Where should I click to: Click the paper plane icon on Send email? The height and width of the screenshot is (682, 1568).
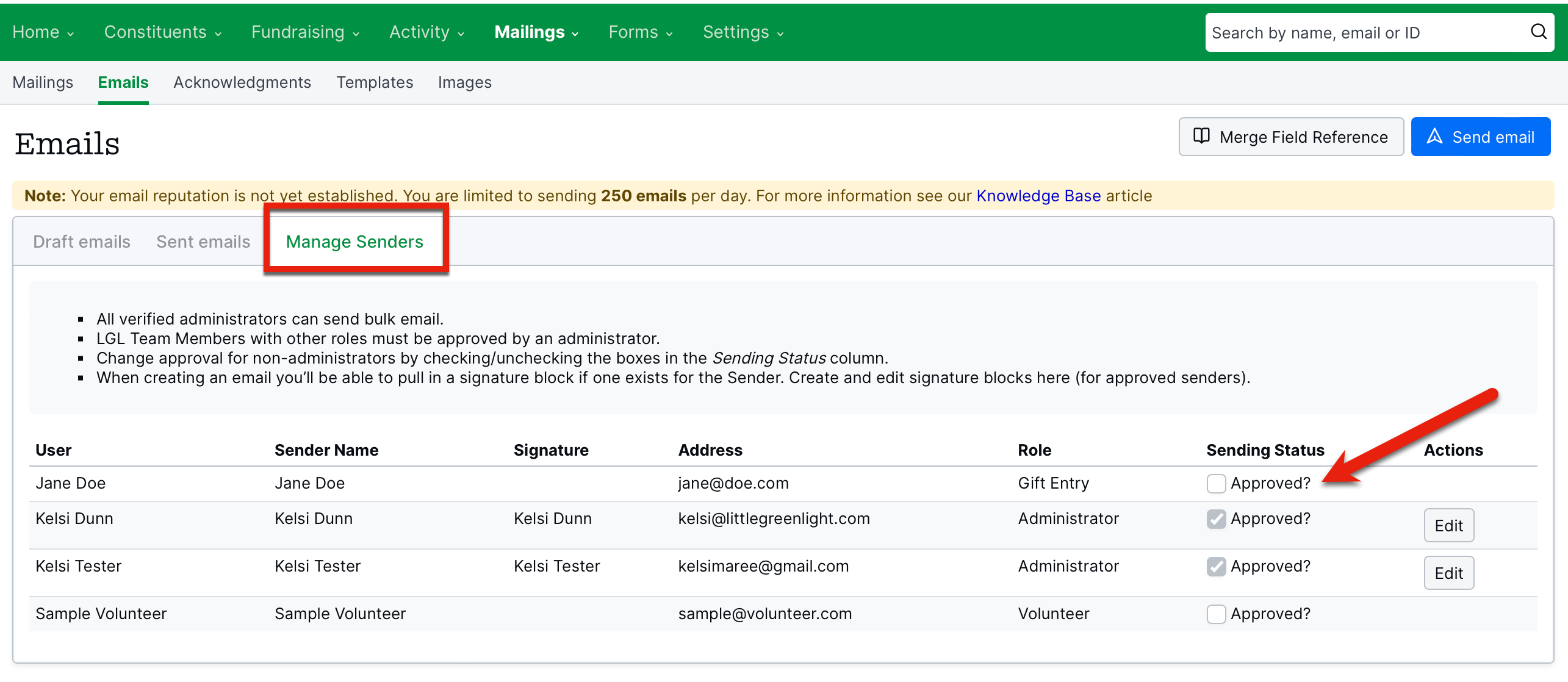[x=1434, y=136]
